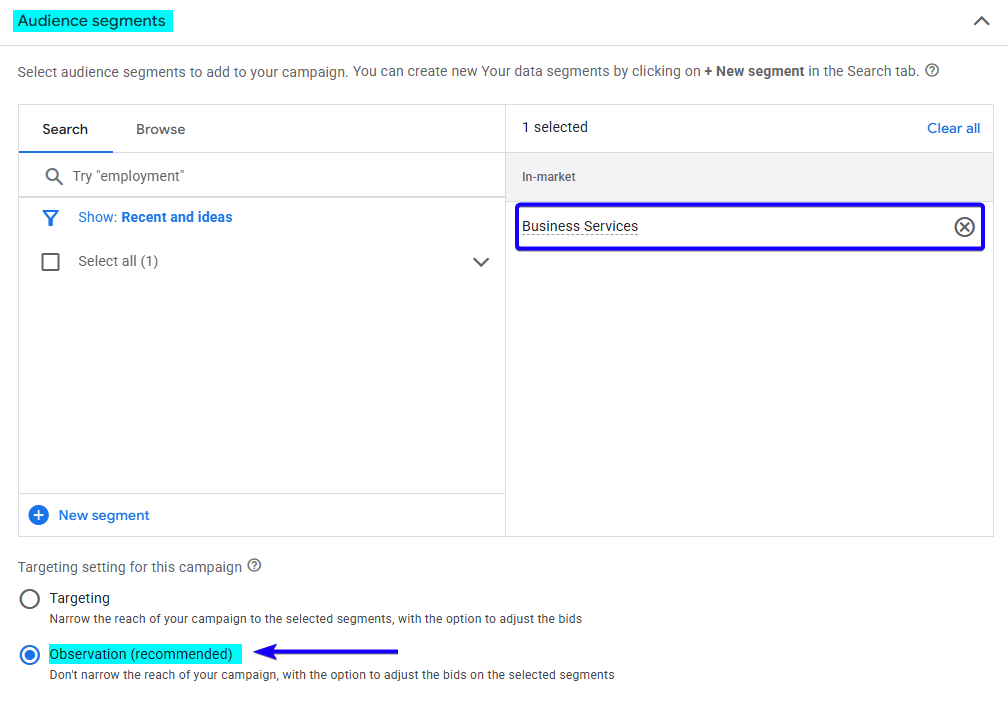
Task: Open the help icon after the Search tab tip
Action: pos(934,70)
